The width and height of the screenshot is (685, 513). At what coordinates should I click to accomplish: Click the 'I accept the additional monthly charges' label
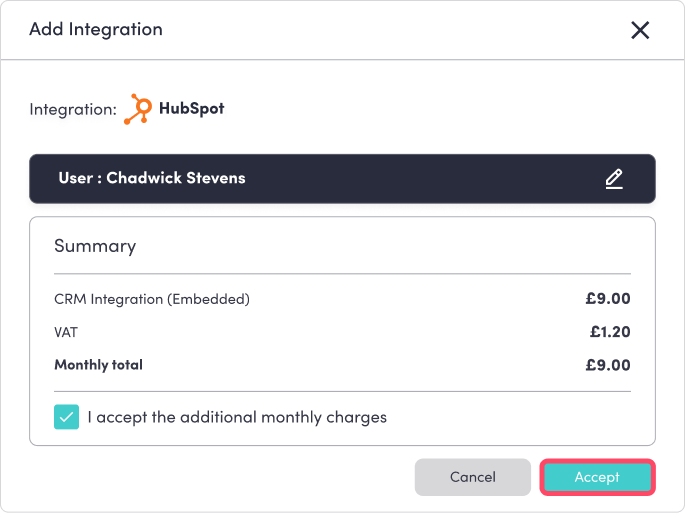[x=236, y=417]
